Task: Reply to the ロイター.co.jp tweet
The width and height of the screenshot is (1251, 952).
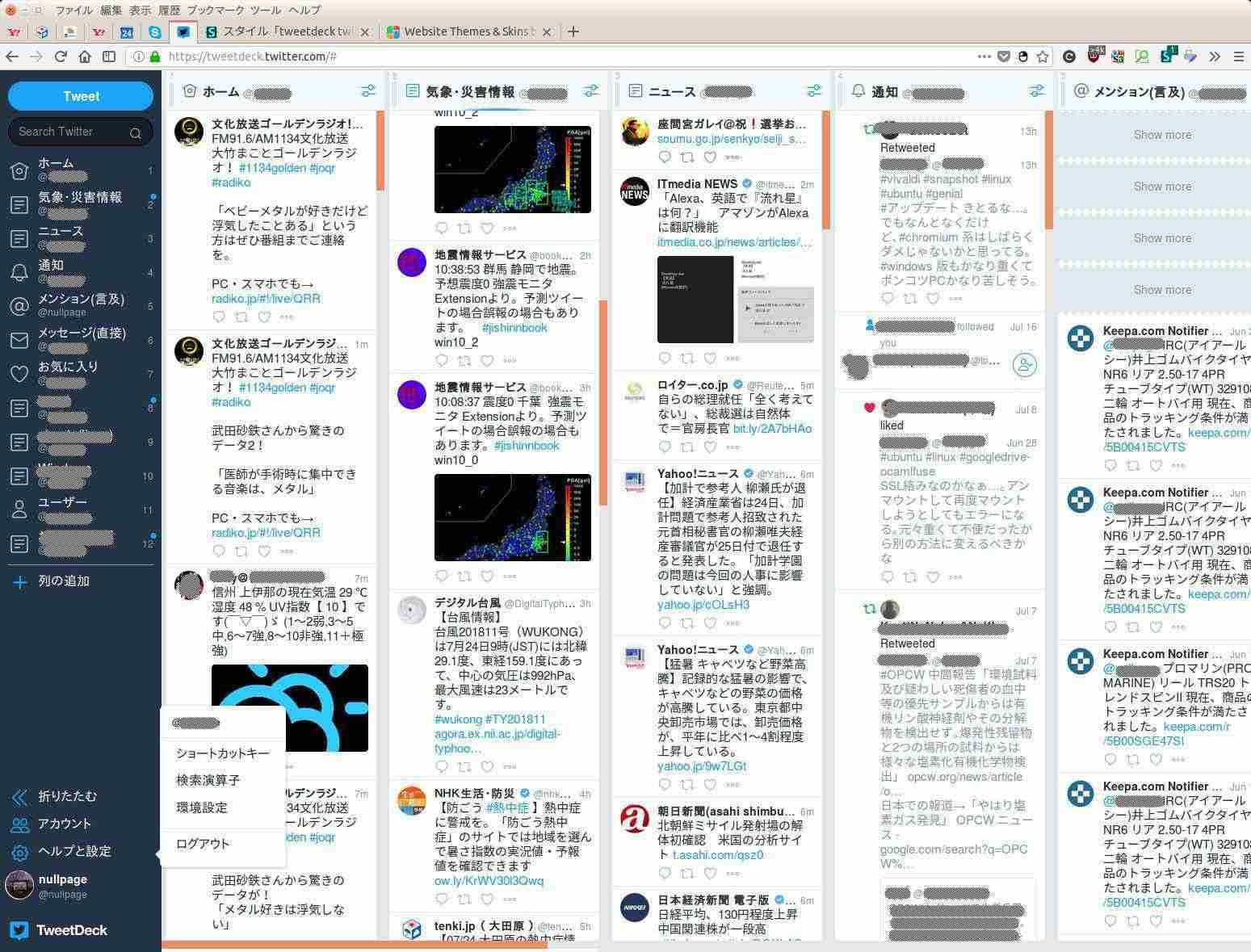Action: 665,447
